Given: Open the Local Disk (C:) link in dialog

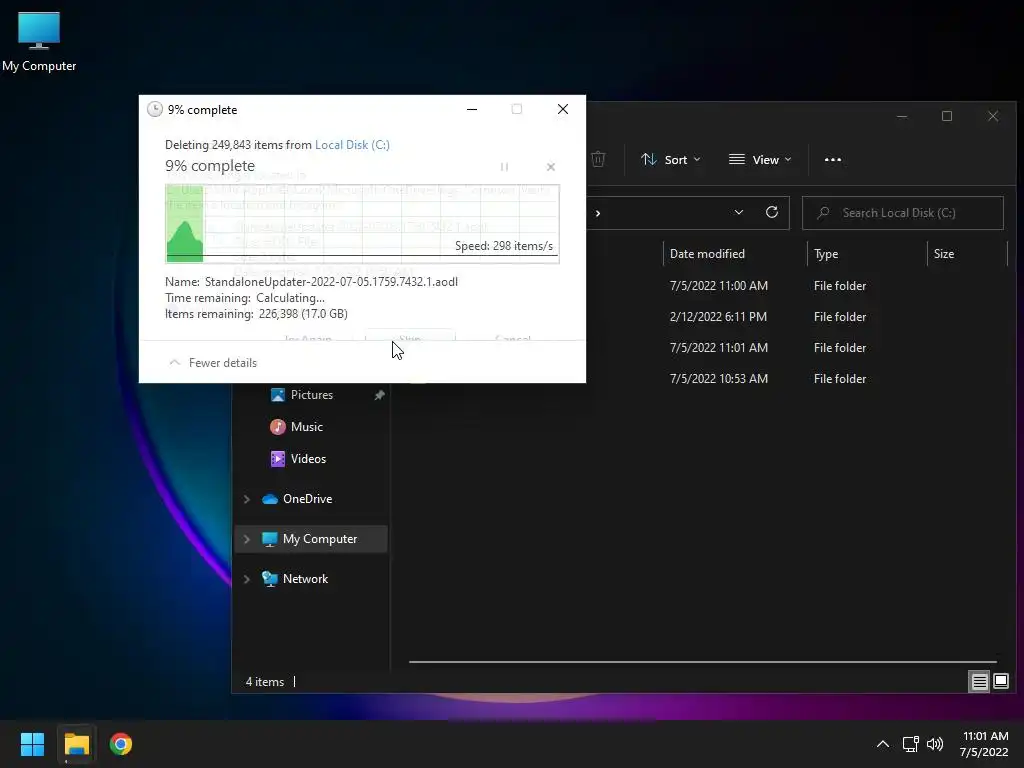Looking at the screenshot, I should click(352, 145).
